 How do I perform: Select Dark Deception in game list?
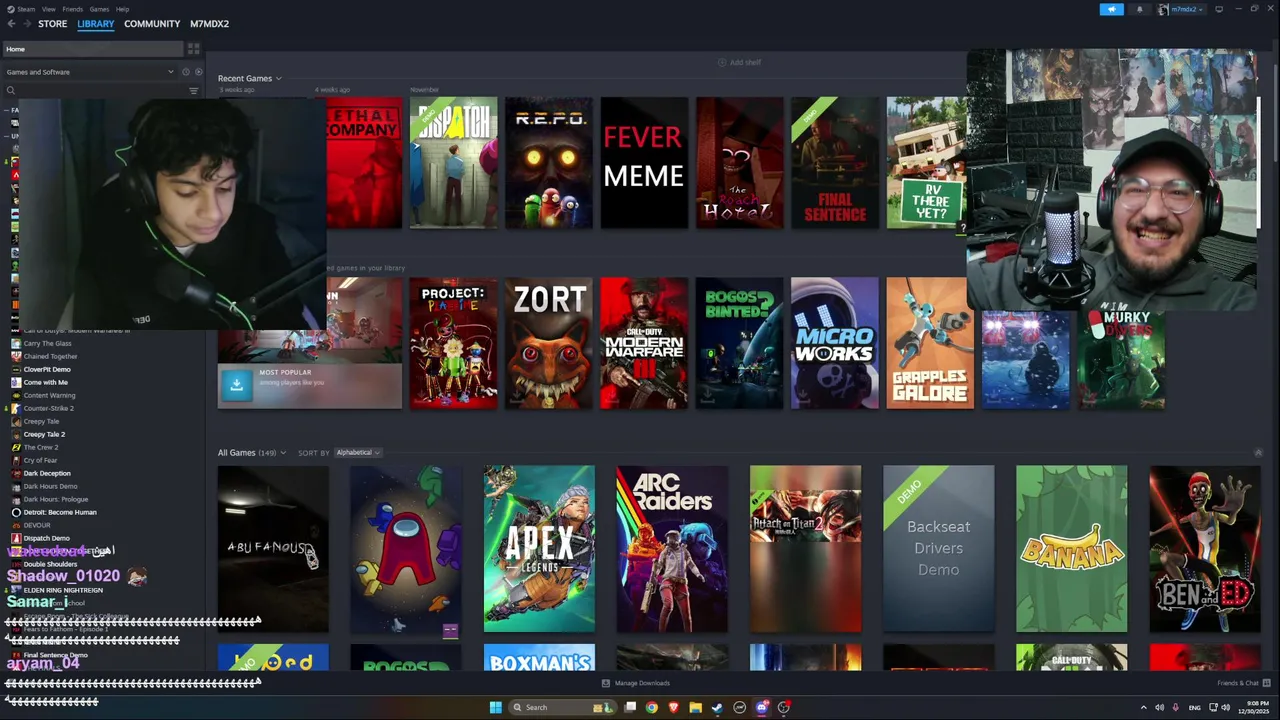pyautogui.click(x=47, y=473)
